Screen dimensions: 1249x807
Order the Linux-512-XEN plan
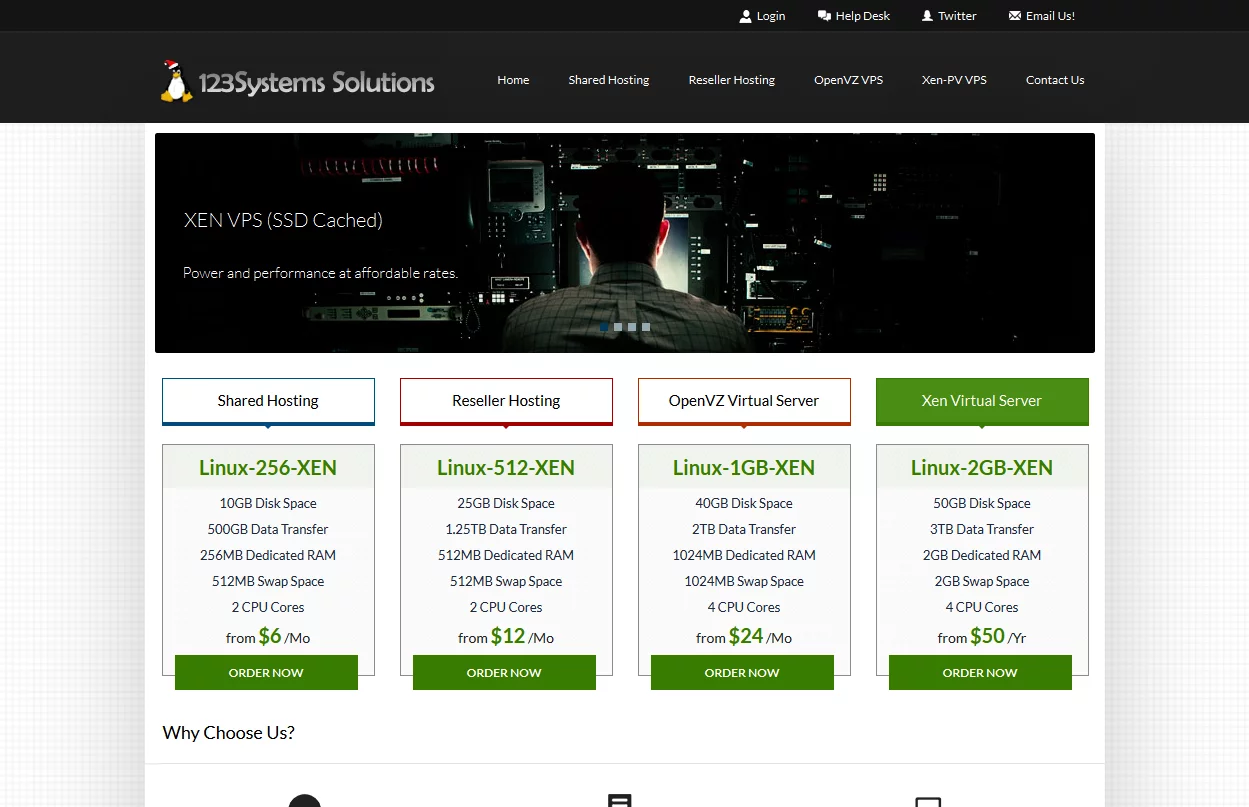504,673
